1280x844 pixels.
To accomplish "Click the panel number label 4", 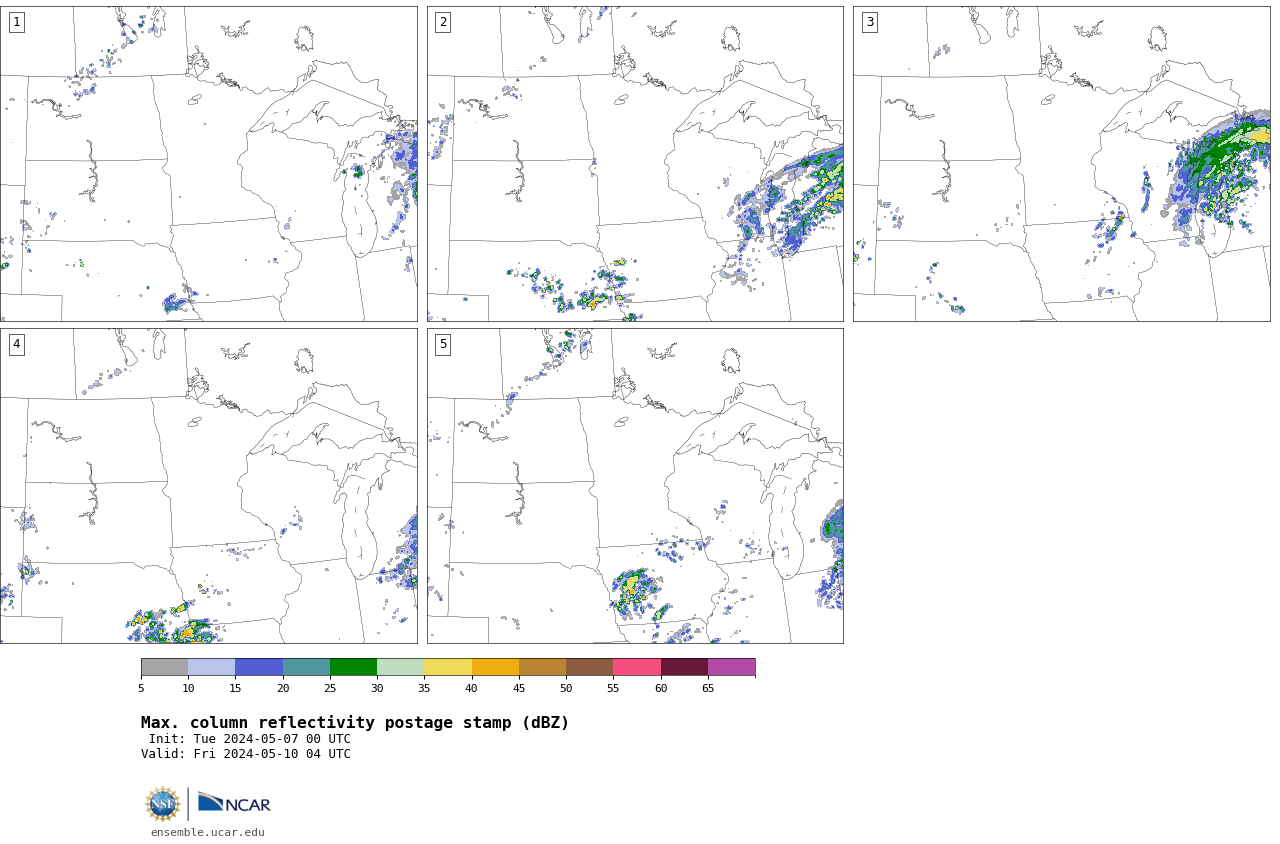I will (x=16, y=344).
